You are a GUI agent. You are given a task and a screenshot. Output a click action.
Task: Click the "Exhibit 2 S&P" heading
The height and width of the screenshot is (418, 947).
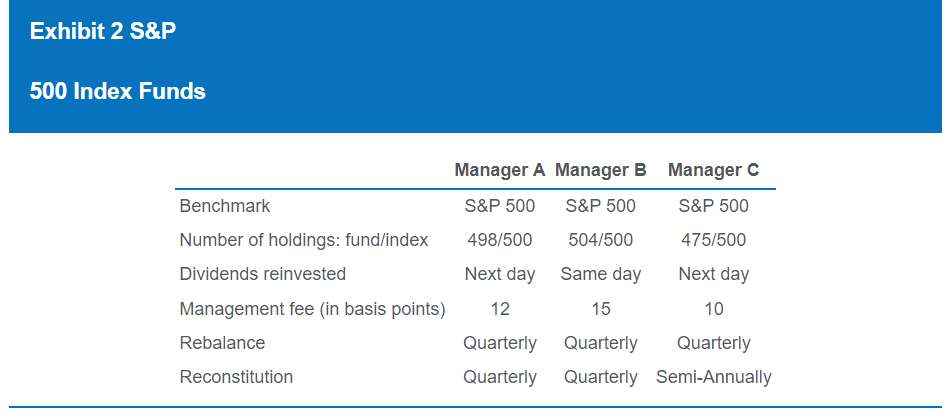pos(103,32)
